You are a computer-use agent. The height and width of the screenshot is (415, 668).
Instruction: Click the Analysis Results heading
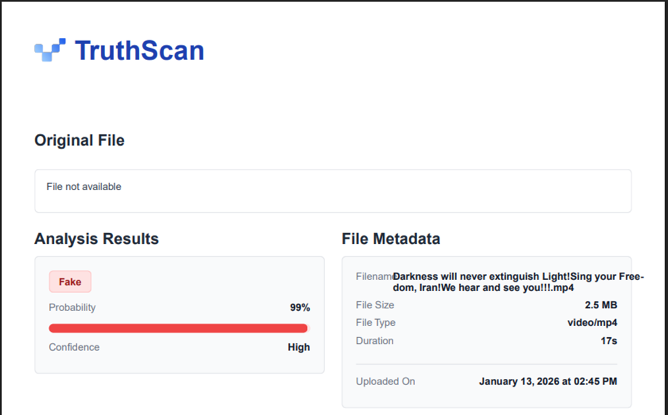pyautogui.click(x=96, y=239)
